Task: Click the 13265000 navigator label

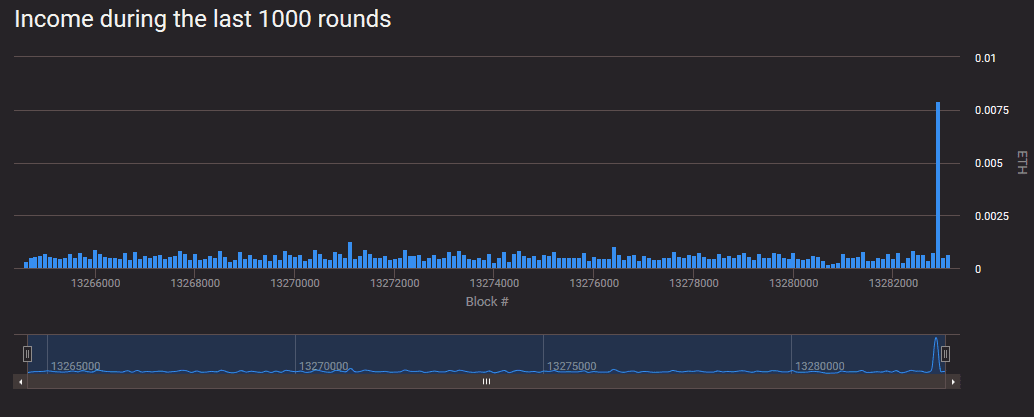Action: [x=76, y=366]
